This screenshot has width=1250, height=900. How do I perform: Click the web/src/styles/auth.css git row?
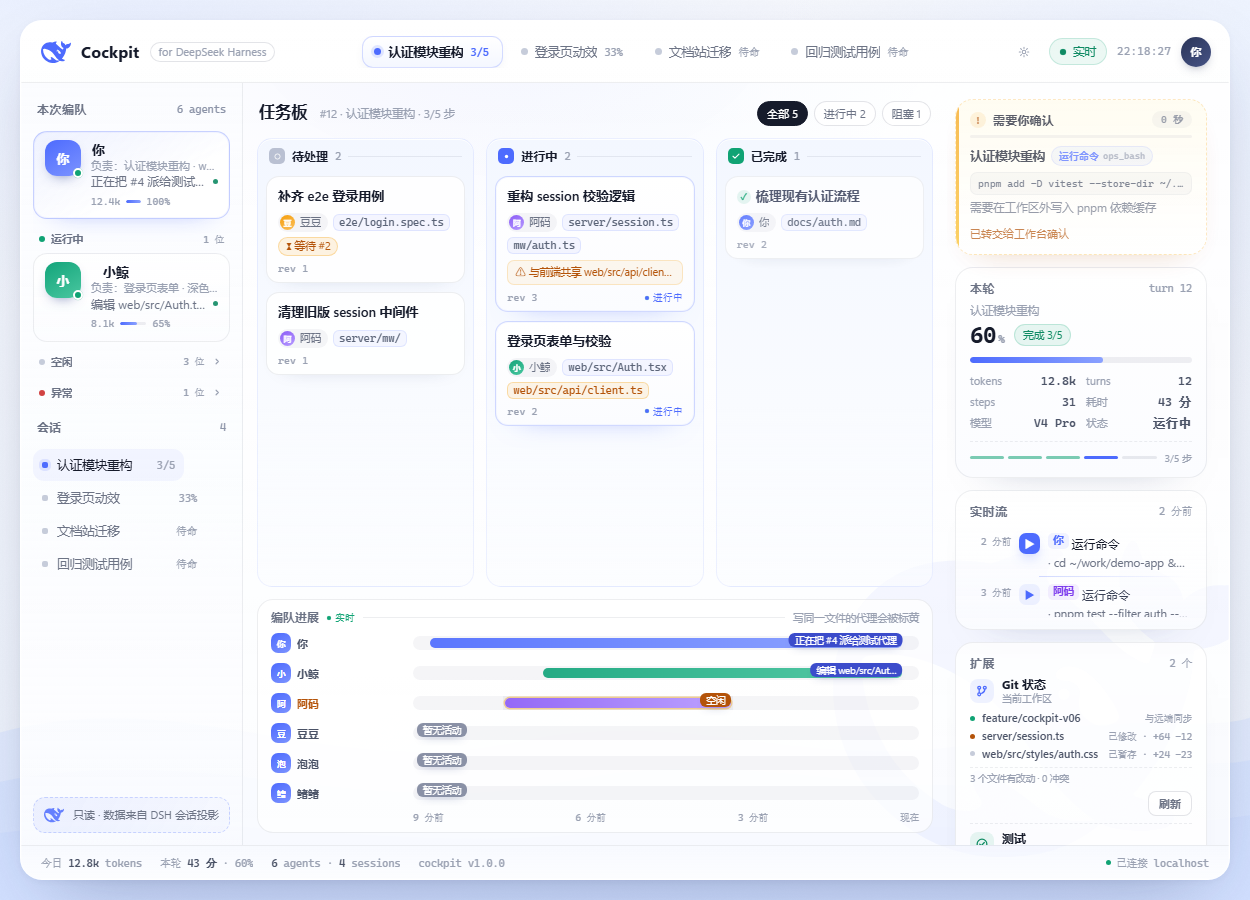[1081, 754]
